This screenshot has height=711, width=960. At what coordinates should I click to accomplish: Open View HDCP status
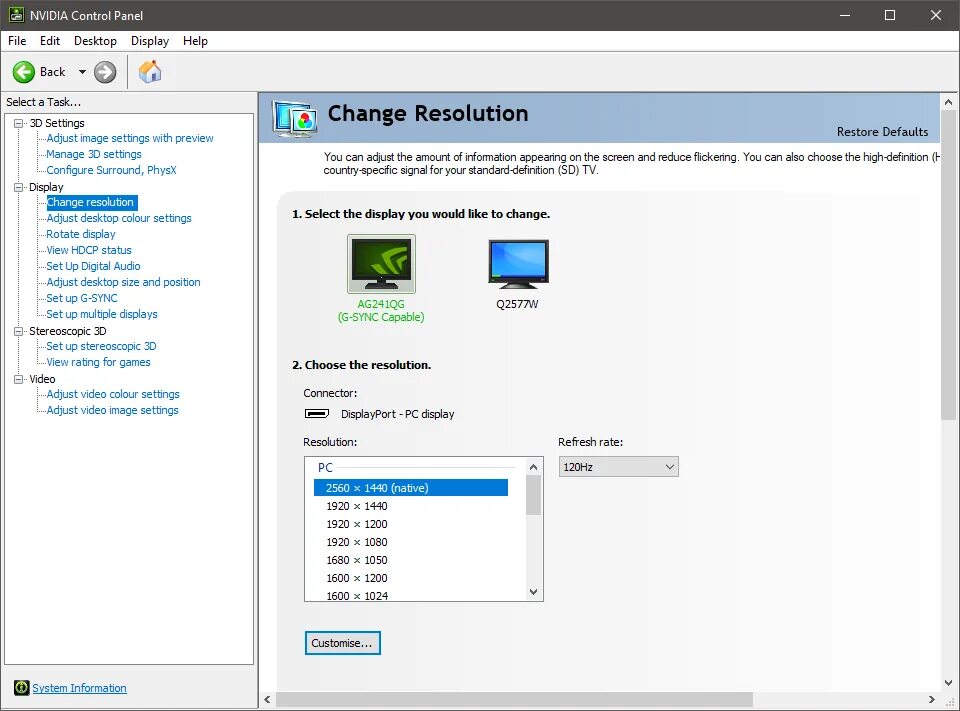(89, 250)
